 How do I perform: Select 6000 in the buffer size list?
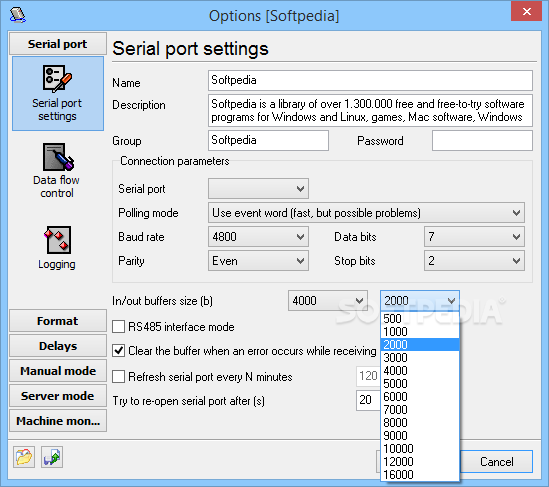pyautogui.click(x=420, y=396)
